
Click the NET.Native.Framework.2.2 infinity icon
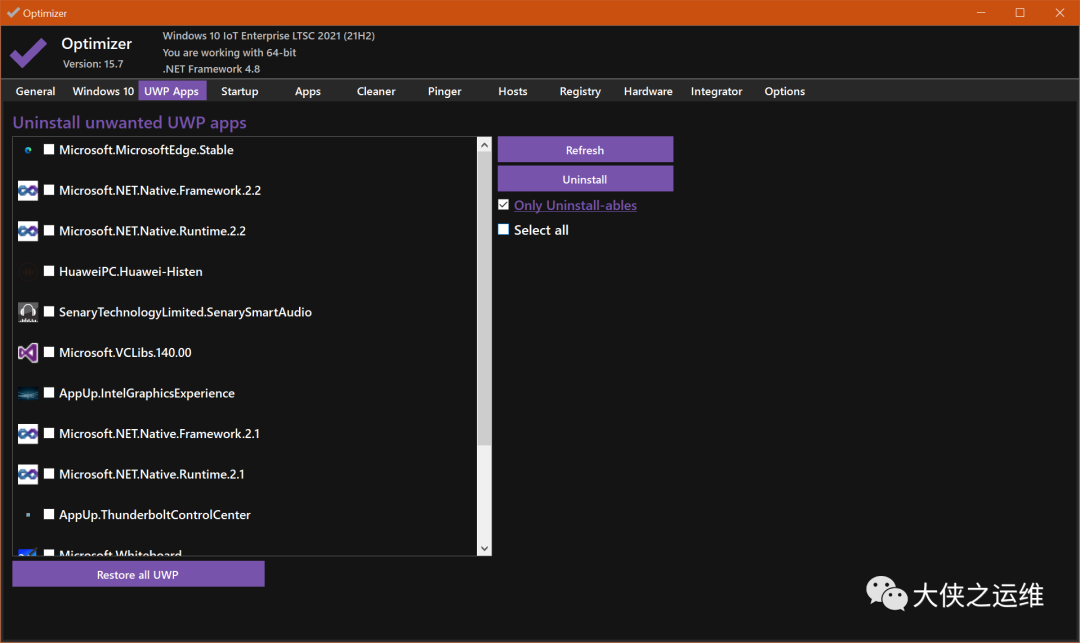click(x=28, y=191)
